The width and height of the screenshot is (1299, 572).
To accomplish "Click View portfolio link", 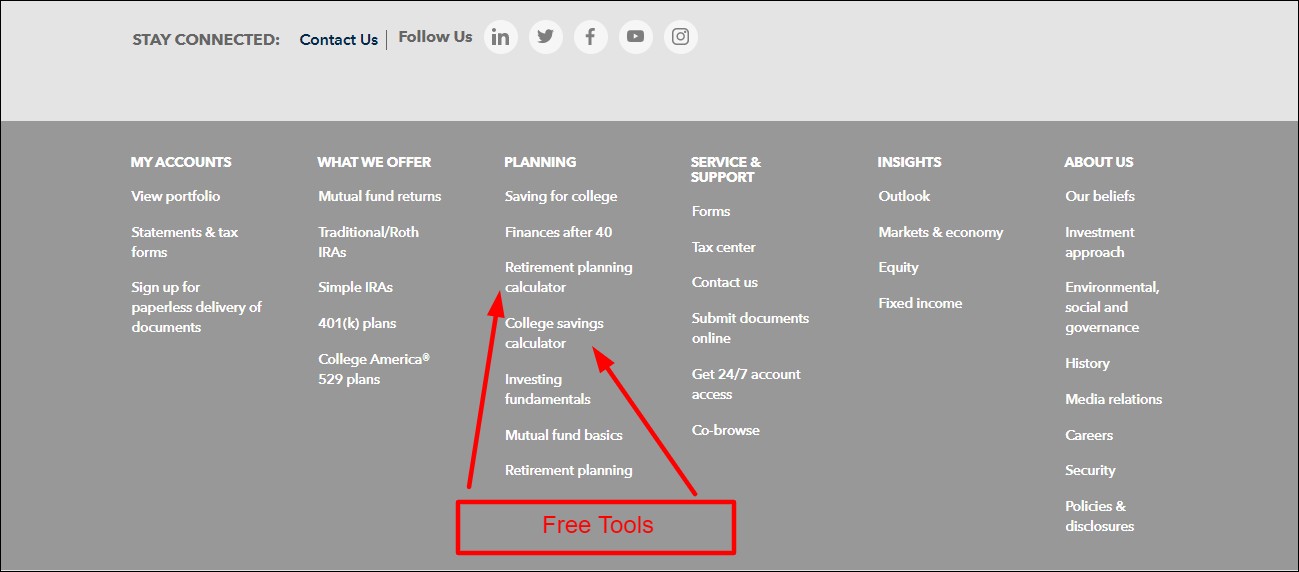I will point(175,196).
